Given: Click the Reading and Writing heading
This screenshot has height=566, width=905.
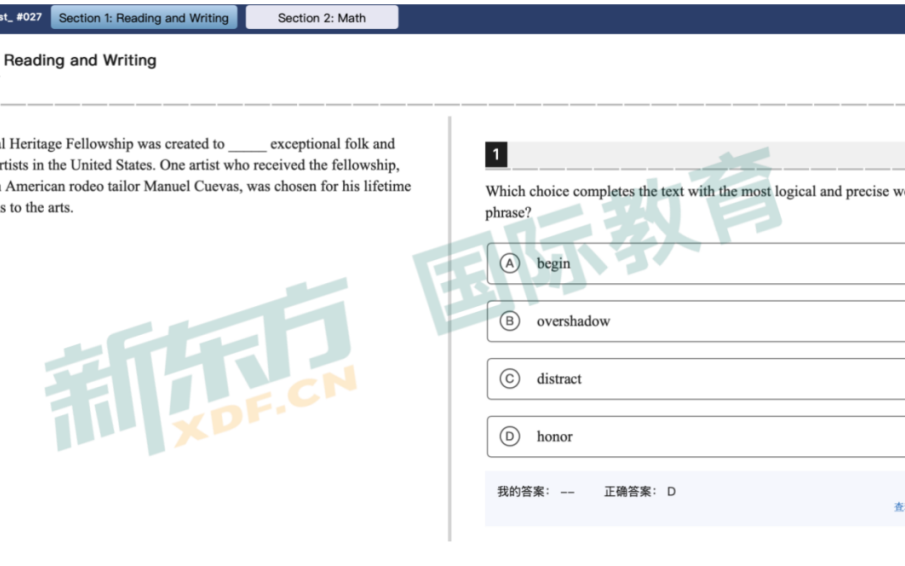Looking at the screenshot, I should coord(80,60).
